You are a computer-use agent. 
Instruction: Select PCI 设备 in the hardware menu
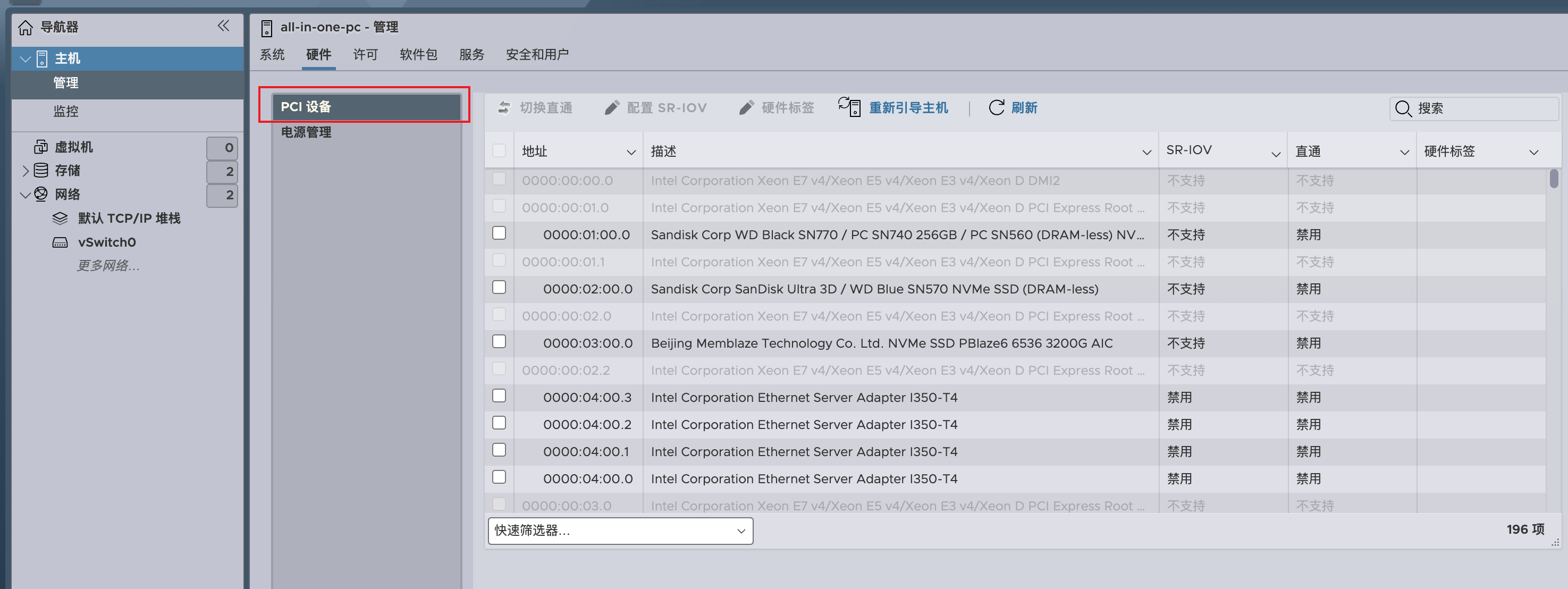pos(366,107)
